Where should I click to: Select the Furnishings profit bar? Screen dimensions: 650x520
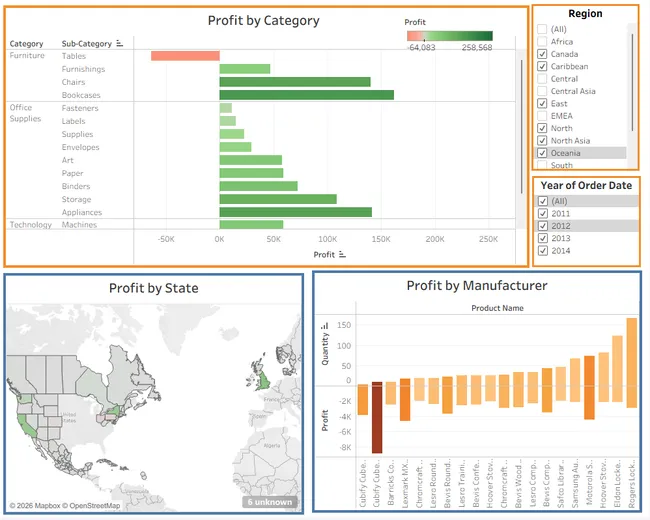(245, 69)
